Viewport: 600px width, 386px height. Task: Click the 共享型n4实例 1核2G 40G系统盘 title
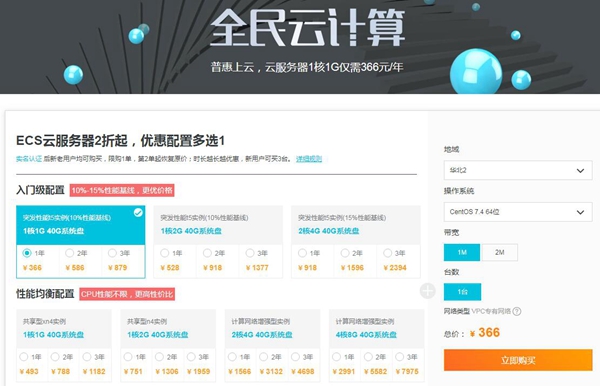158,335
